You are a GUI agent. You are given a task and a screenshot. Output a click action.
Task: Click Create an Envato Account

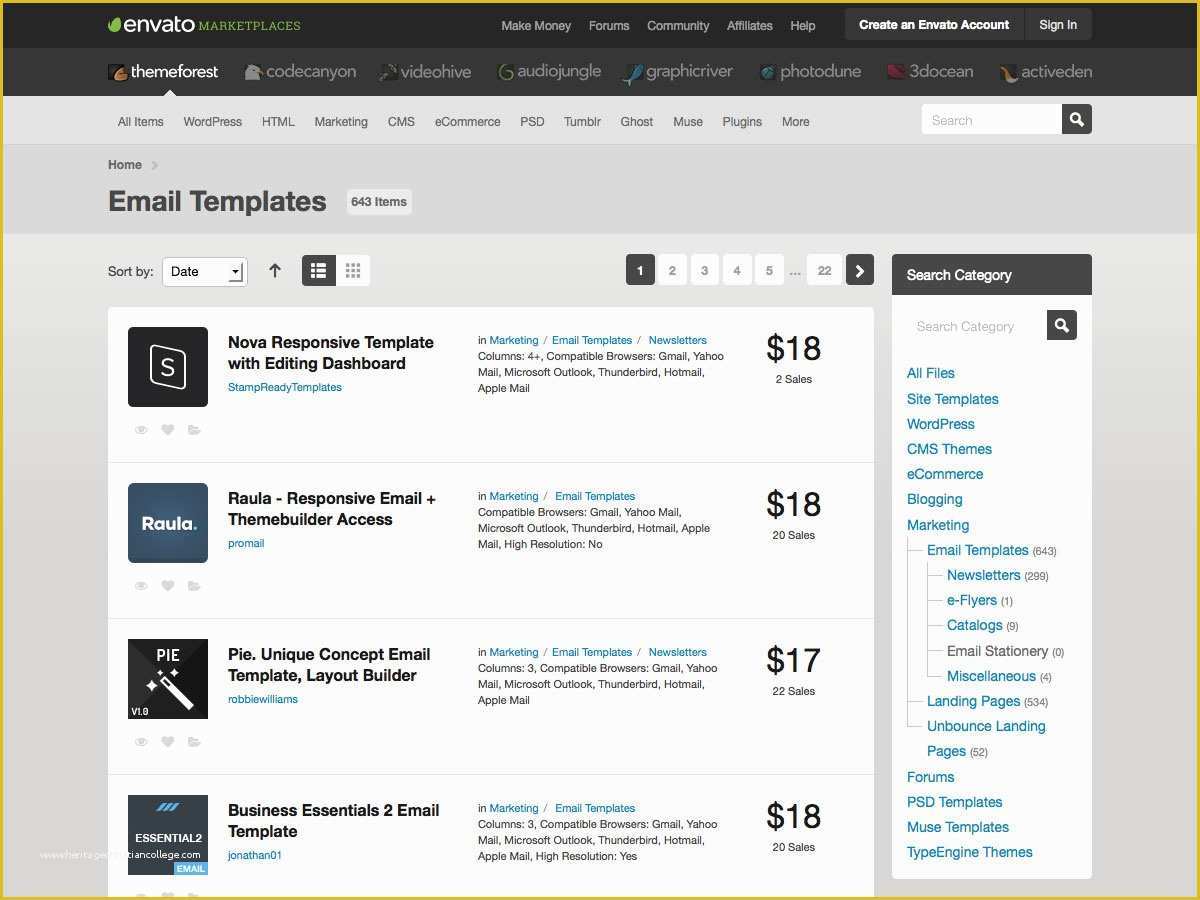[x=934, y=25]
